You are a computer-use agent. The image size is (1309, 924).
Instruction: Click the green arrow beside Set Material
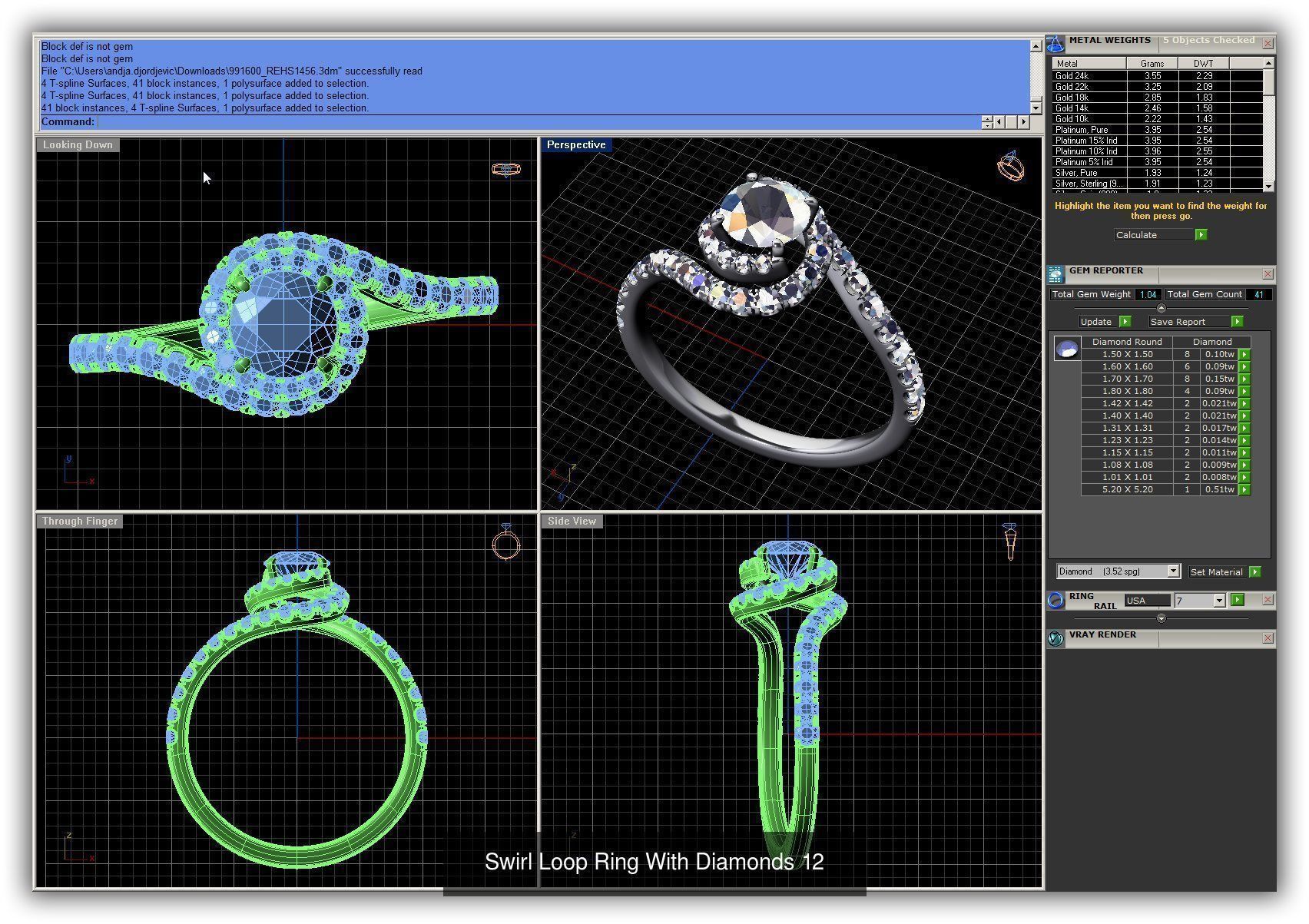pyautogui.click(x=1255, y=572)
